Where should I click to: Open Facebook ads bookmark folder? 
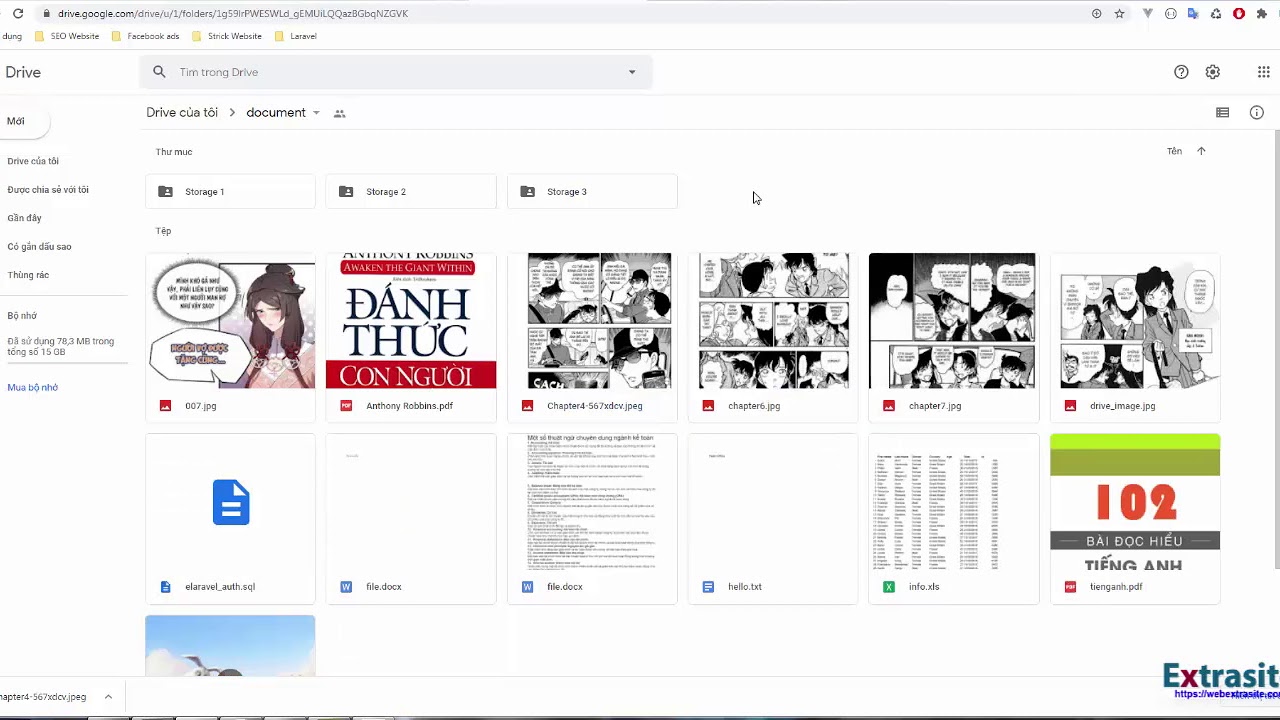point(146,36)
